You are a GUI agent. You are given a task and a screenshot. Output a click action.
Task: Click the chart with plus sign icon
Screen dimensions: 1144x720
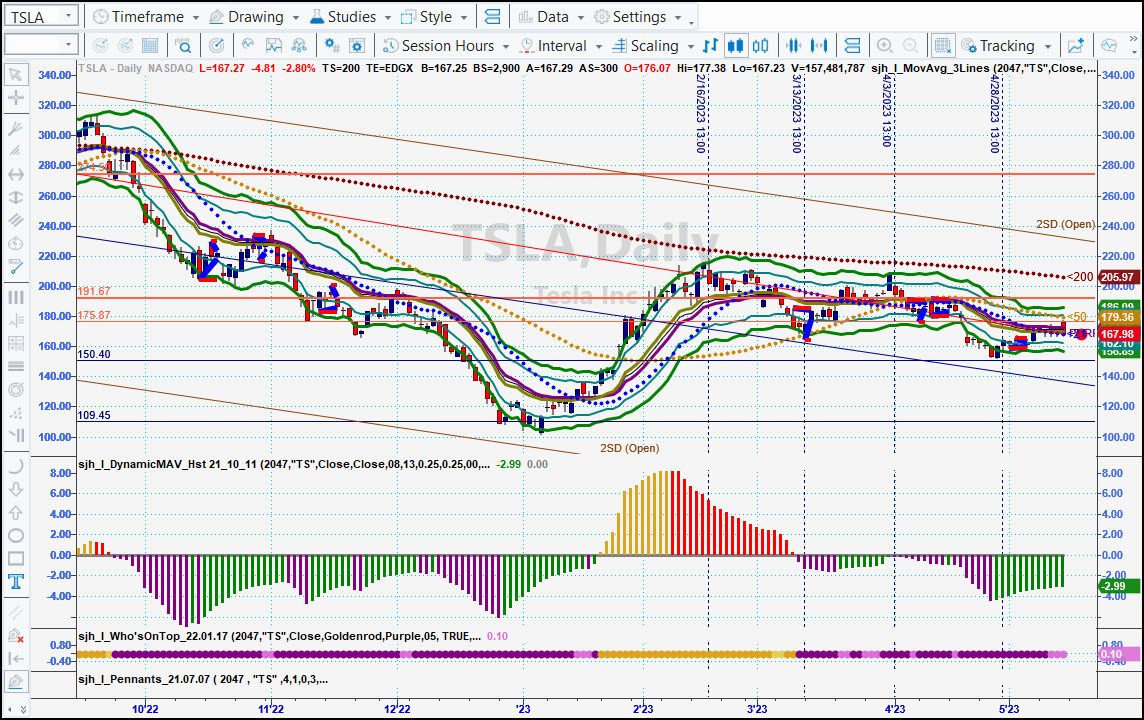[1075, 46]
